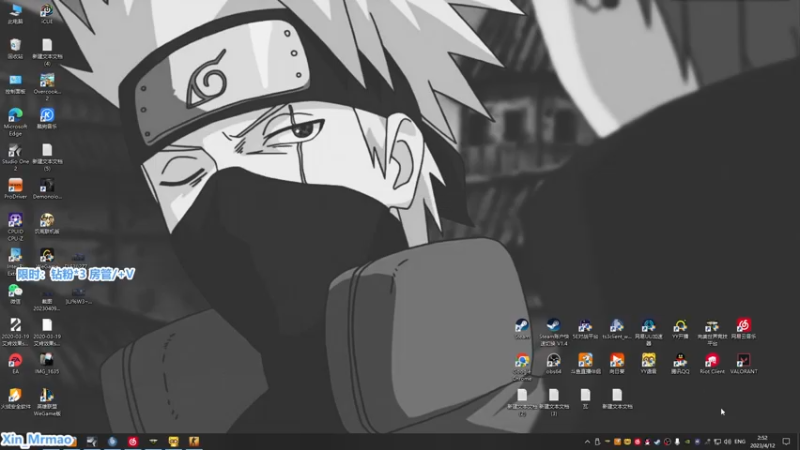
Task: Launch the ProDriver shortcut
Action: (x=15, y=188)
